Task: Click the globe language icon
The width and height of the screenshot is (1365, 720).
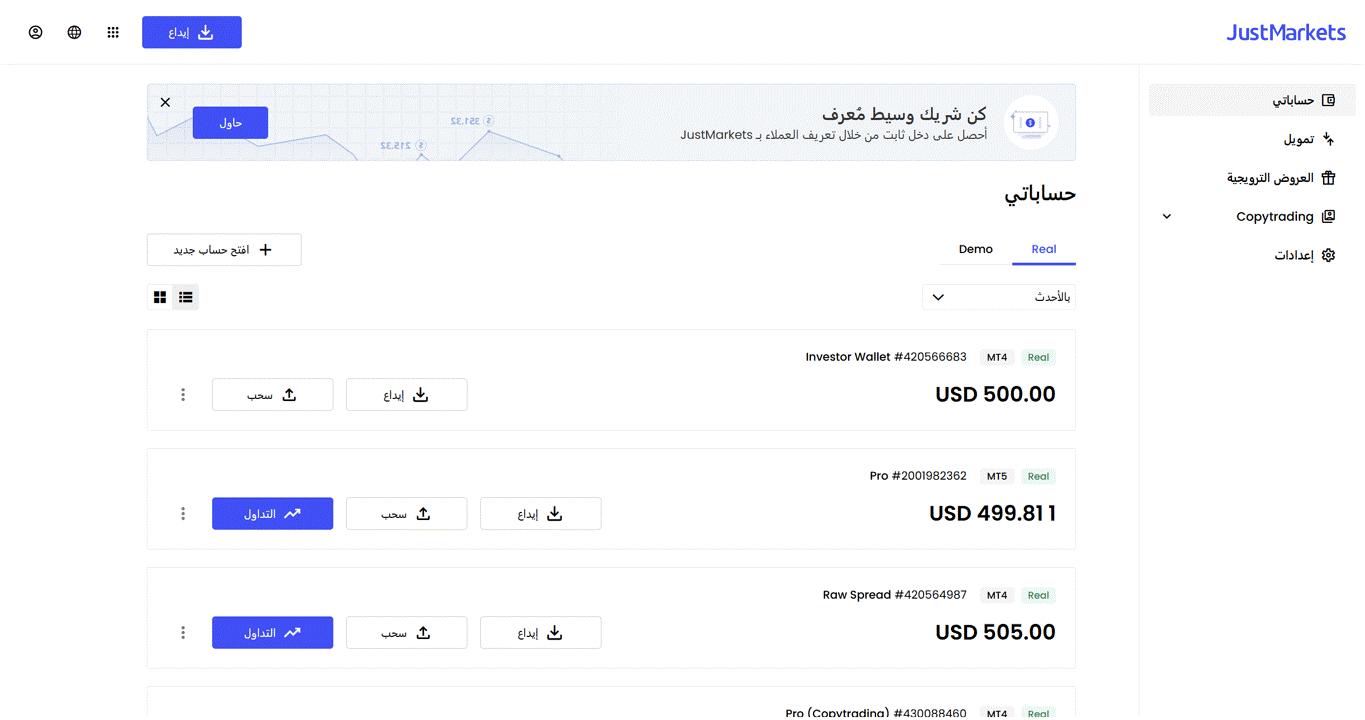Action: pos(74,32)
